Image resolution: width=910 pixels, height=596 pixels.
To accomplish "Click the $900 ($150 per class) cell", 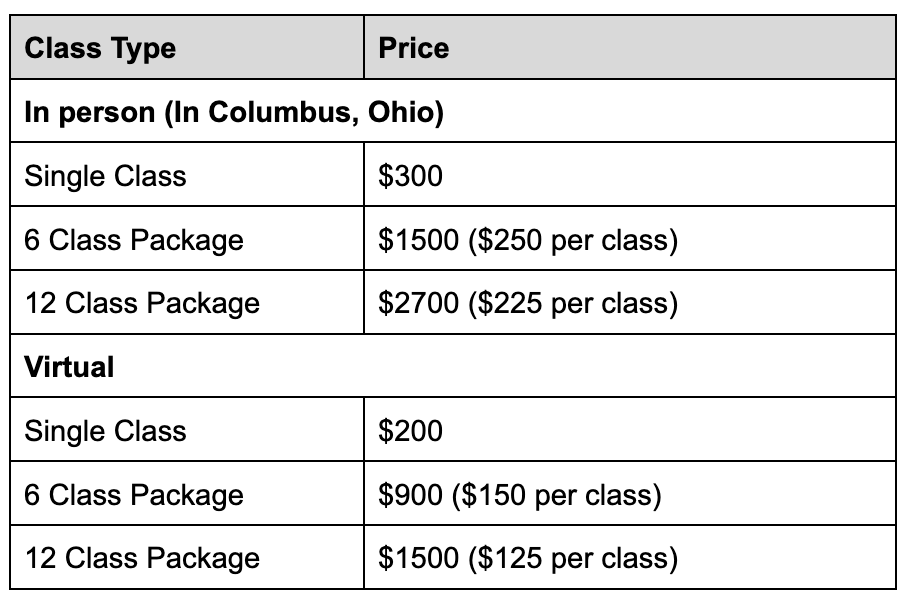I will click(x=630, y=494).
